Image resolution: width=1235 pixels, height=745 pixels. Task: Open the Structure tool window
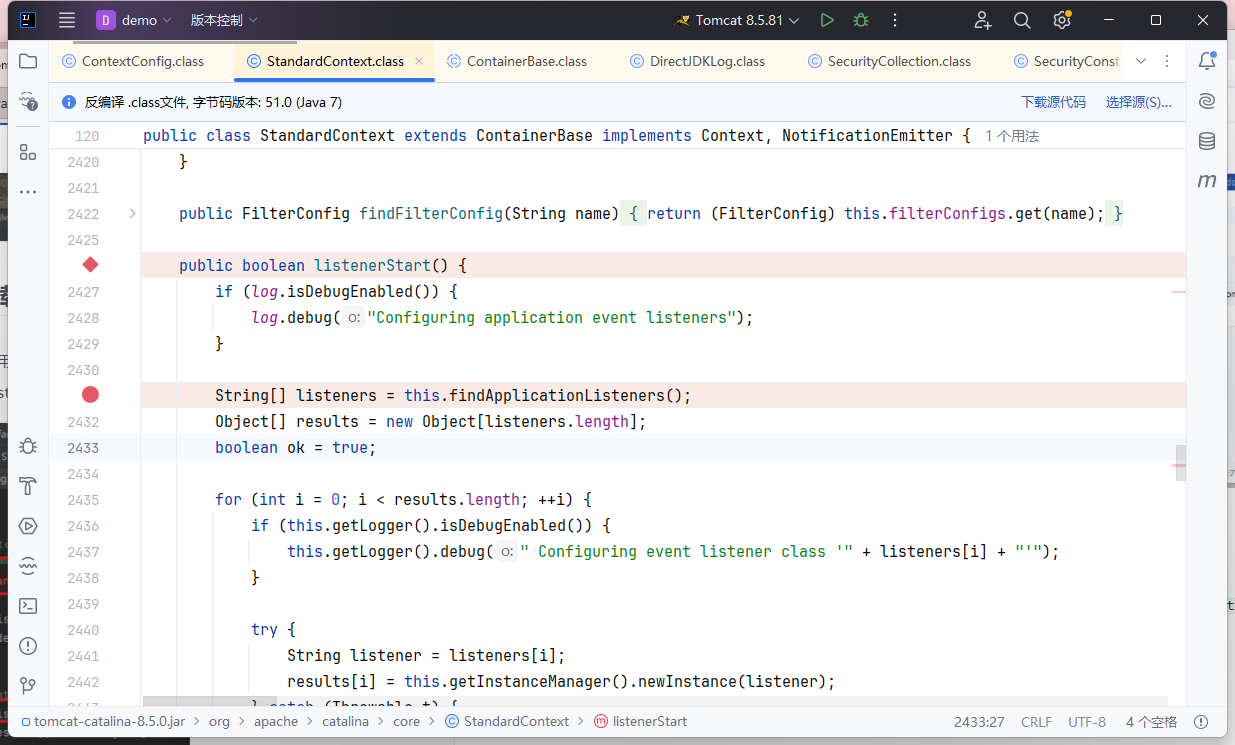(x=28, y=152)
